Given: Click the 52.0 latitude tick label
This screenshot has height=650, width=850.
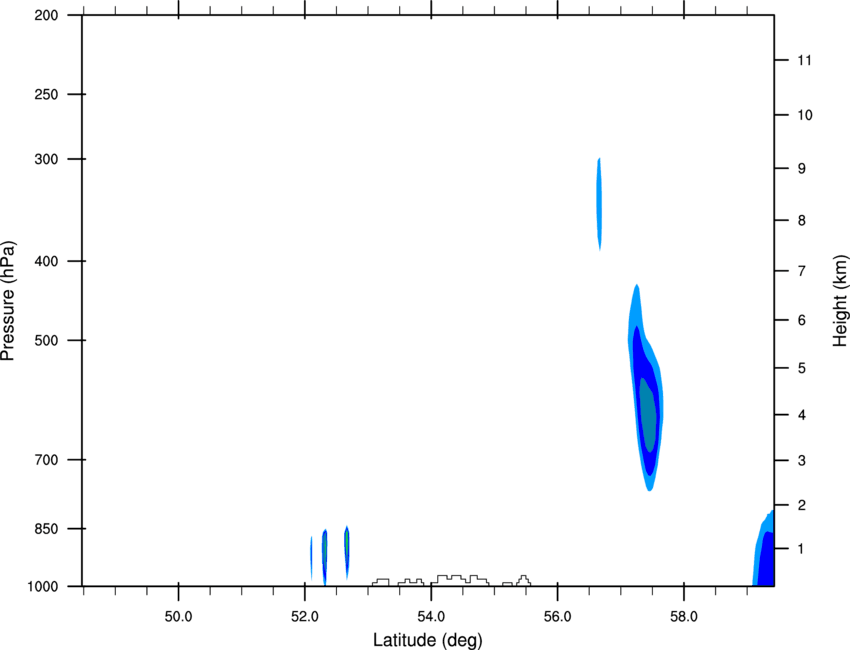Looking at the screenshot, I should pos(305,617).
